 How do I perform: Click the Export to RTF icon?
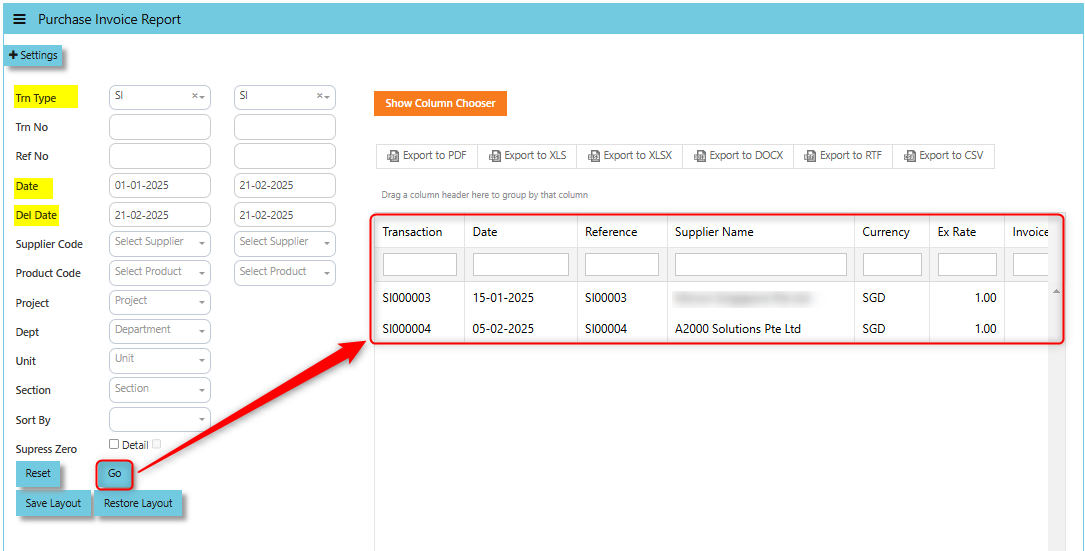click(x=810, y=156)
